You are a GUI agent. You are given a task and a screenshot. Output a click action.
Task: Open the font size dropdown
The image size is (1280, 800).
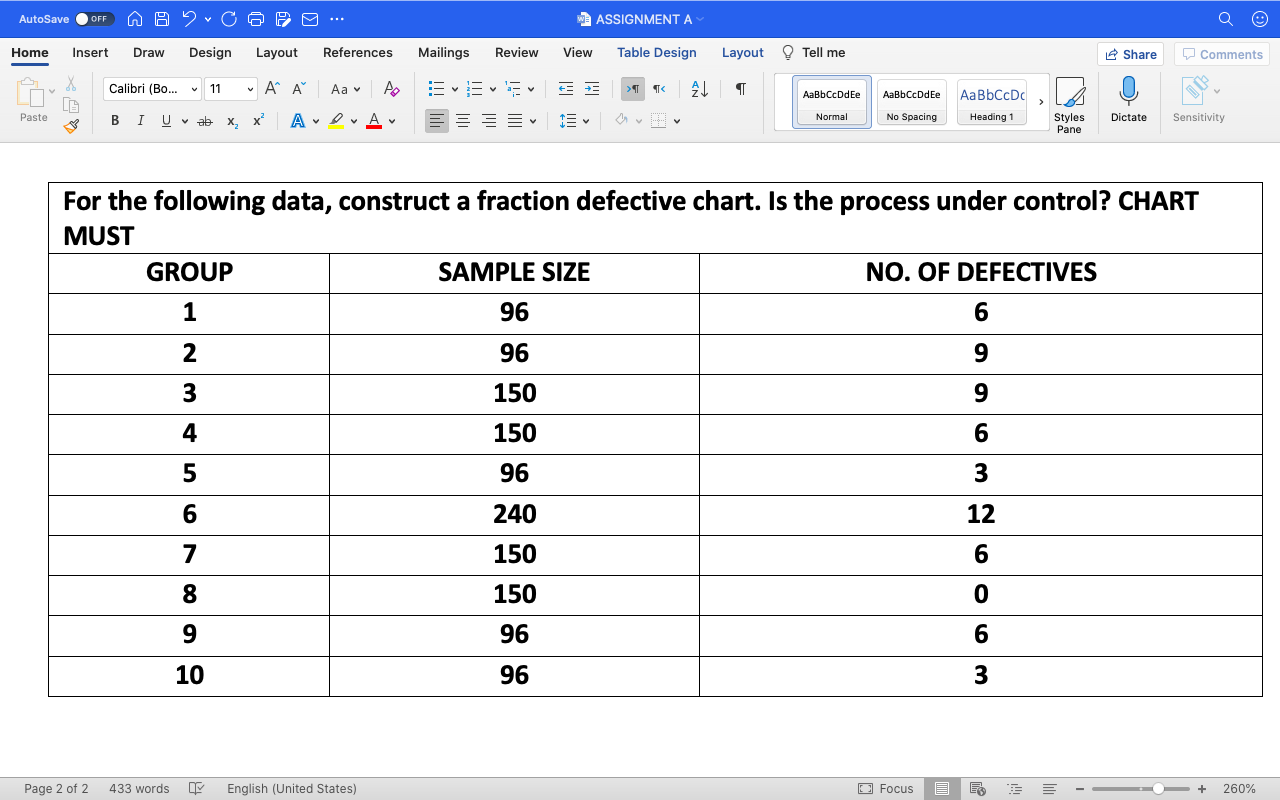click(249, 88)
